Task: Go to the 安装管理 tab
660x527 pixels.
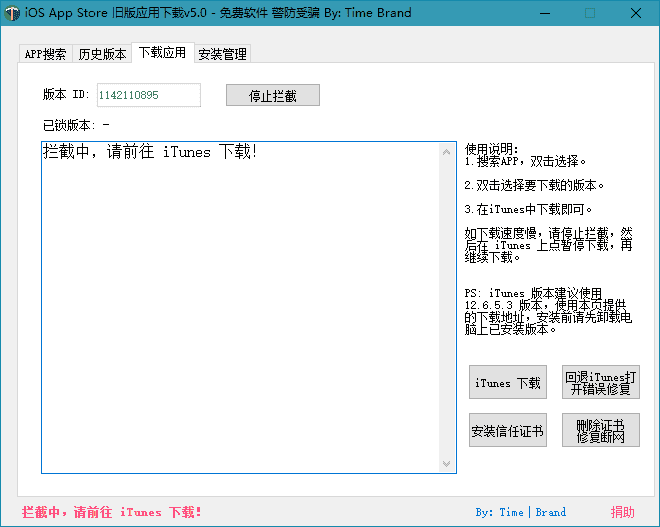Action: 222,54
